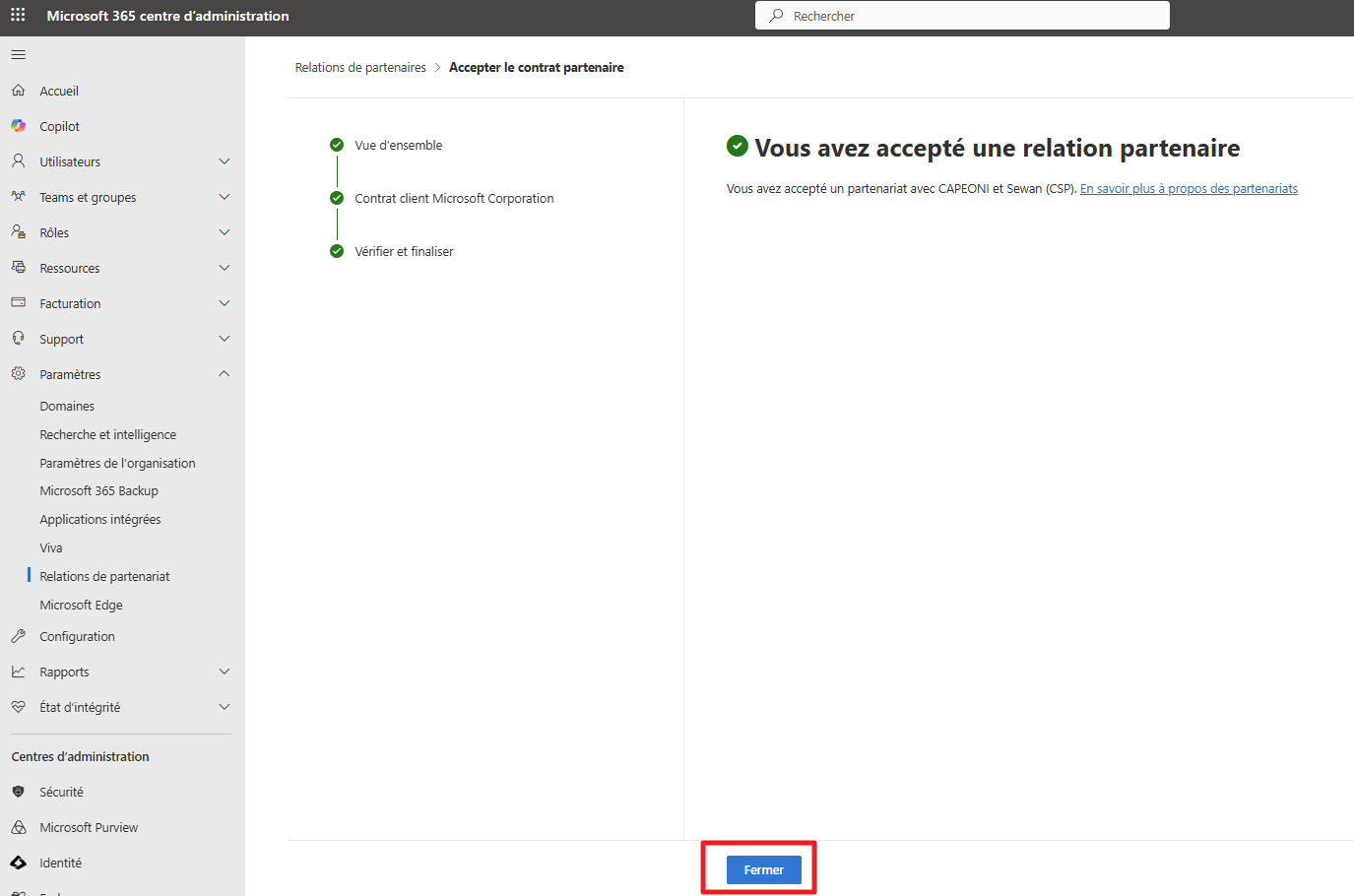Open Applications intégrées
Screen dimensions: 1354x896
[100, 519]
